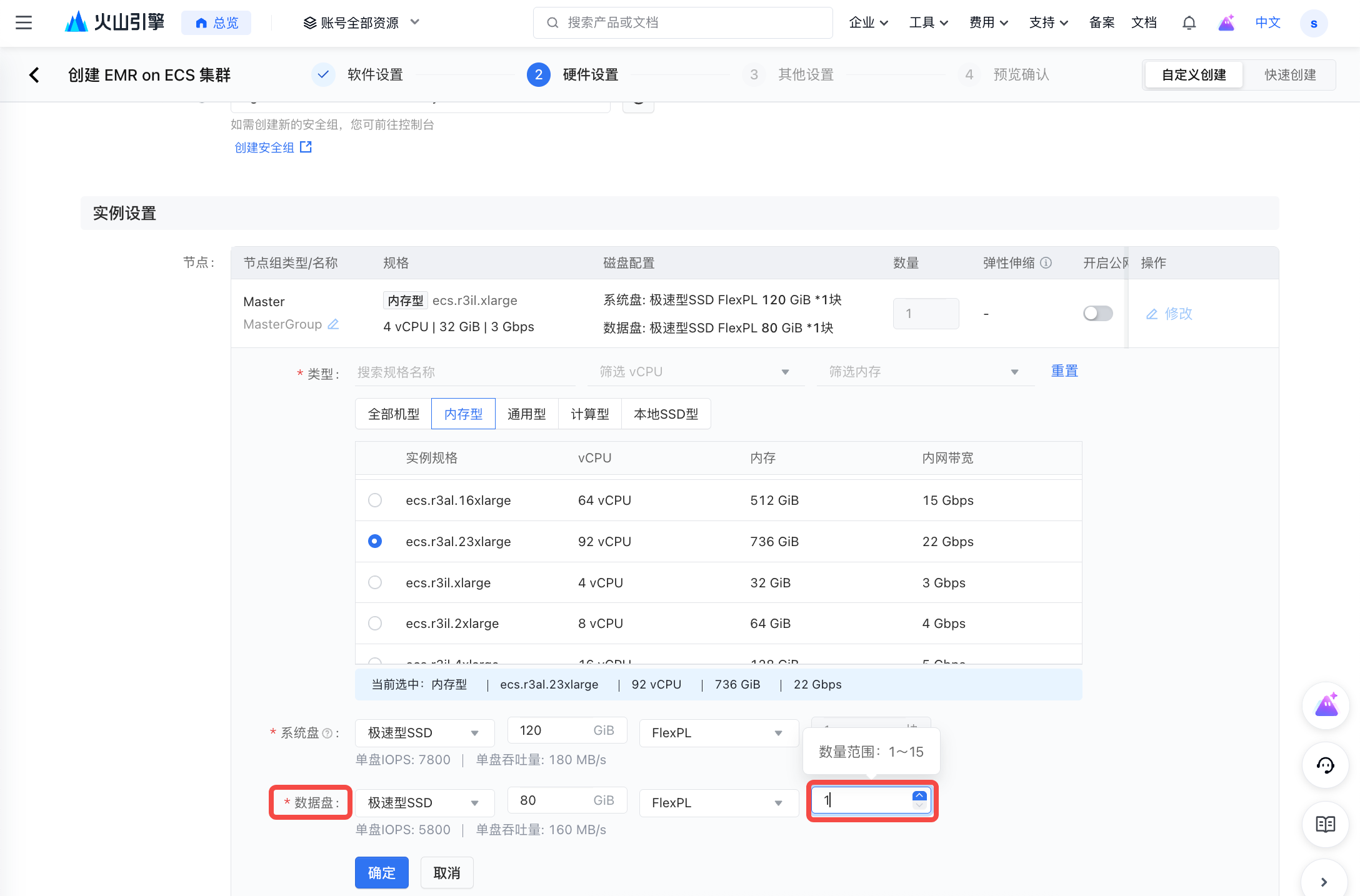This screenshot has width=1360, height=896.
Task: Open the data disk 极速型SSD type dropdown
Action: [x=424, y=802]
